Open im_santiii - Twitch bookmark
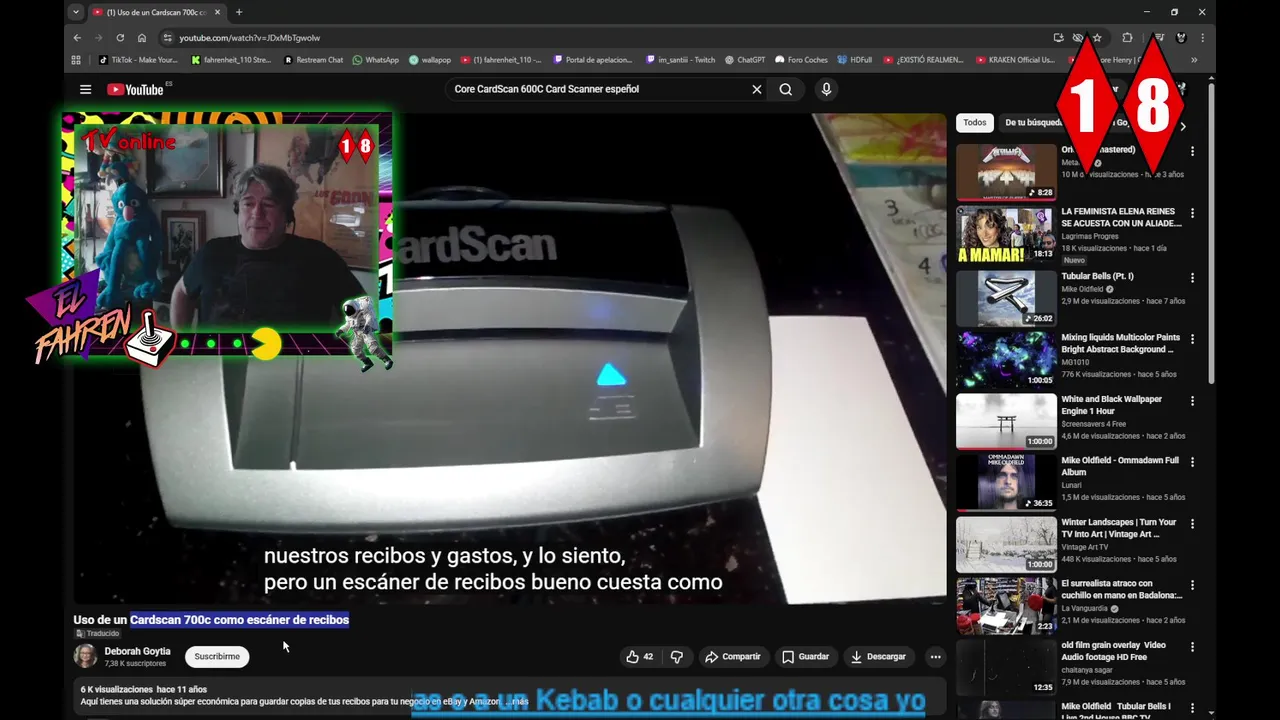The width and height of the screenshot is (1280, 720). click(680, 60)
